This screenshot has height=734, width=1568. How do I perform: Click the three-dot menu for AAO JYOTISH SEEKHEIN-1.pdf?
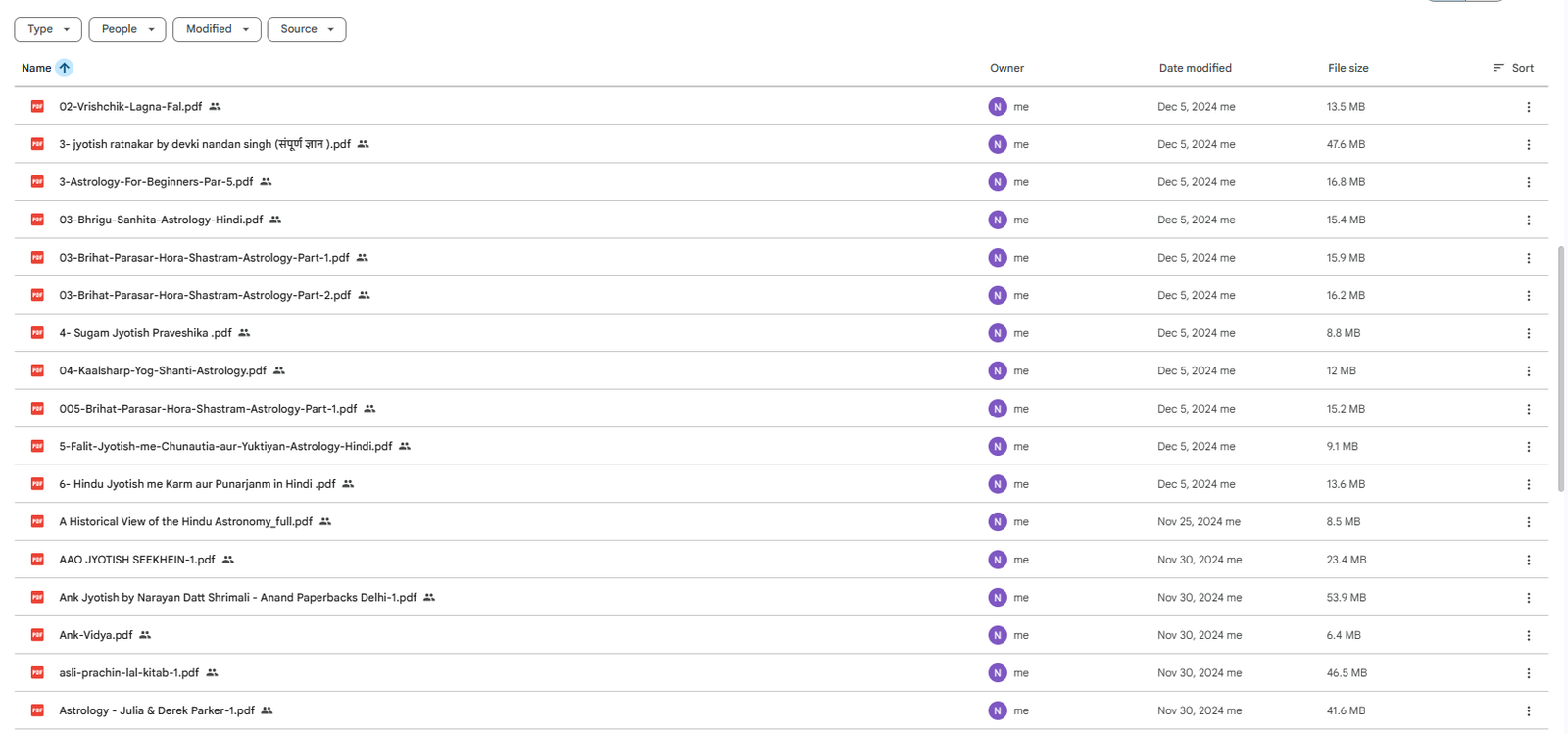pyautogui.click(x=1528, y=560)
